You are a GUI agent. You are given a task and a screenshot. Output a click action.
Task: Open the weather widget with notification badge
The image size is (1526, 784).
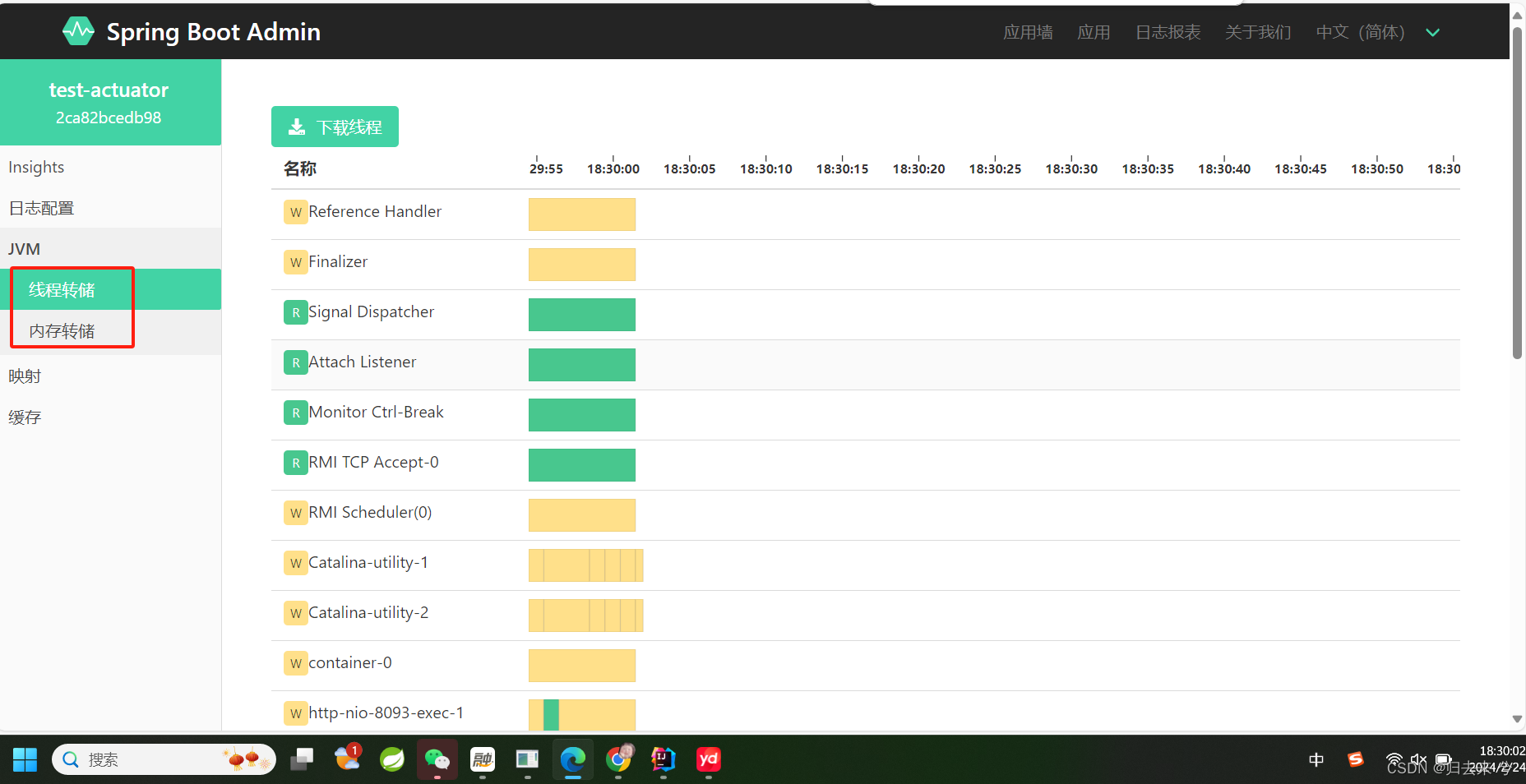[348, 758]
